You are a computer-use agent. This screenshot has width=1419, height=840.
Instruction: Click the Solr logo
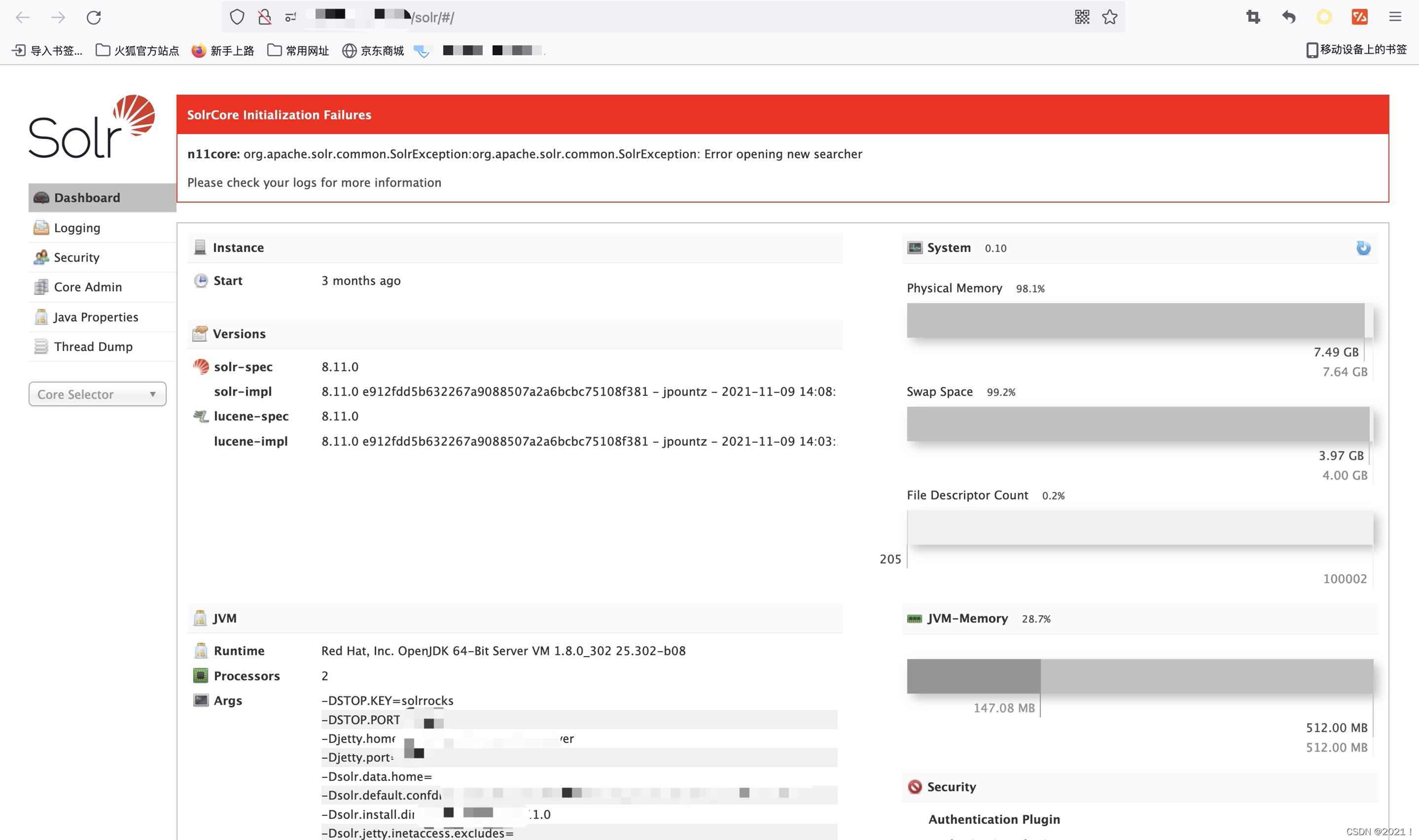pos(92,127)
